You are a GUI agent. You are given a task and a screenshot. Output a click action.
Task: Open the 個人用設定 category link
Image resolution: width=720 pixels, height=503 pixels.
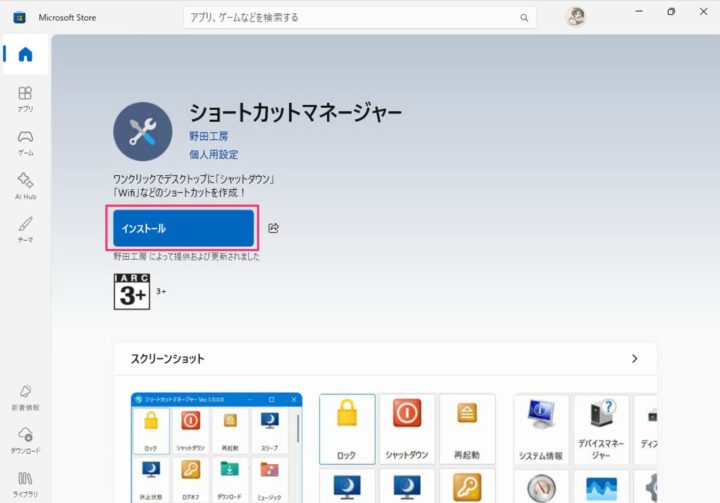coord(213,154)
